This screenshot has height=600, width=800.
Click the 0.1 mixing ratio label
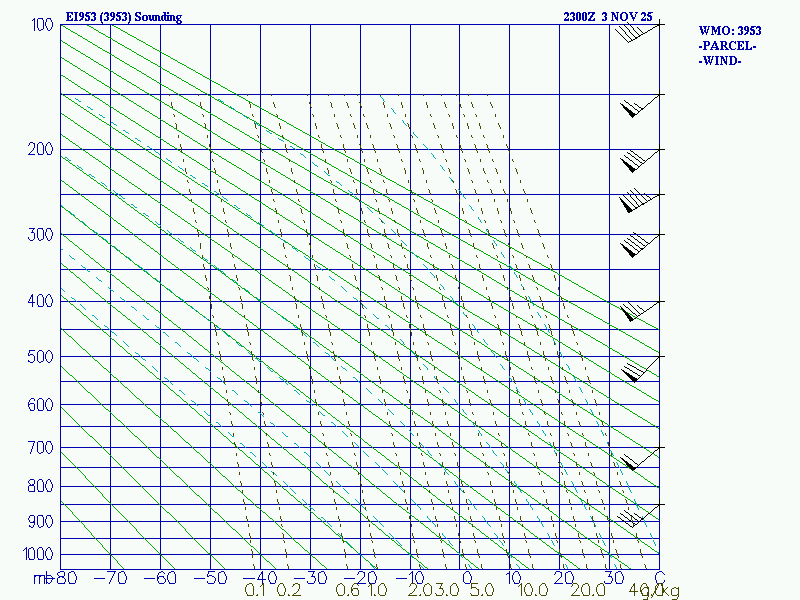point(255,590)
